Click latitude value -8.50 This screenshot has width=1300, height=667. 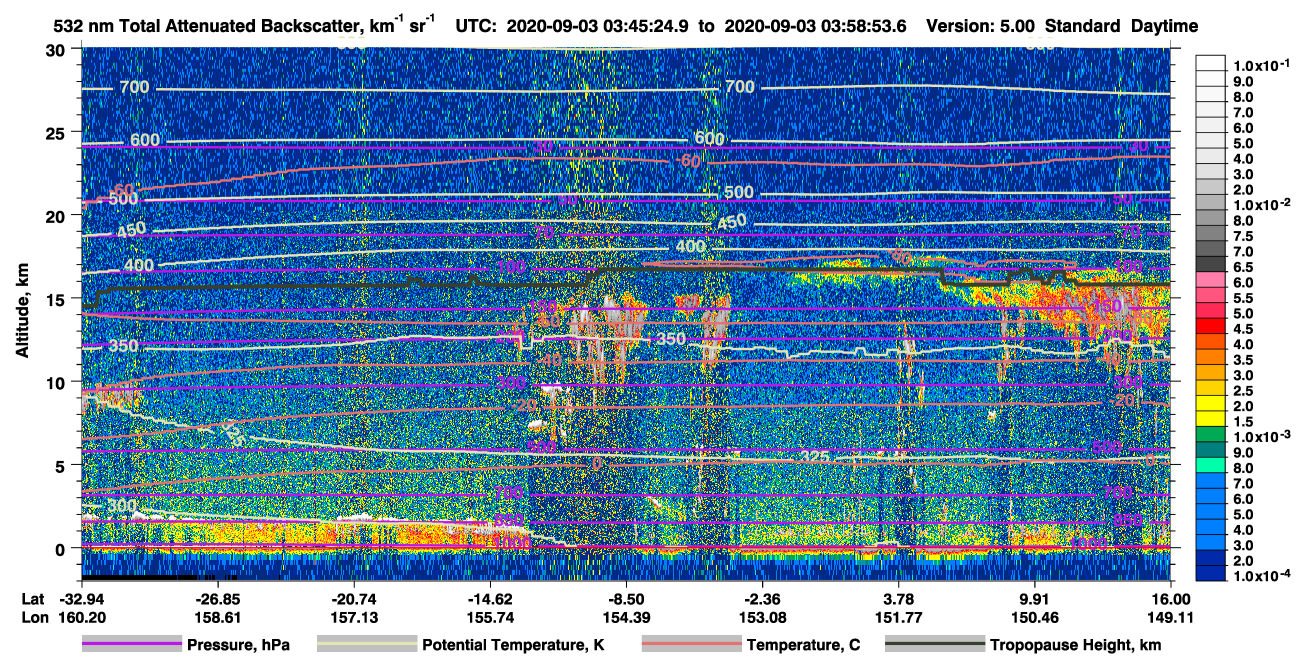point(626,599)
